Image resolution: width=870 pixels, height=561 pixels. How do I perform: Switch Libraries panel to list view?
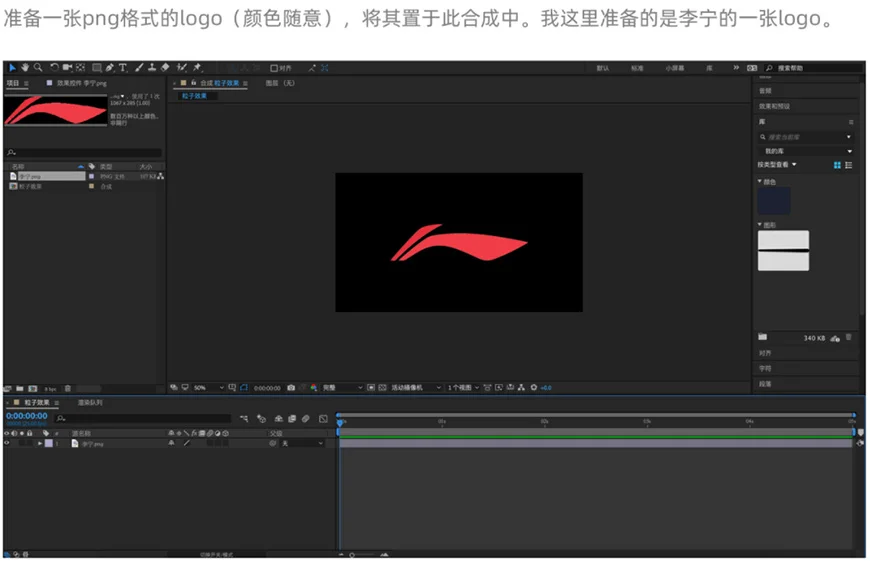click(848, 165)
